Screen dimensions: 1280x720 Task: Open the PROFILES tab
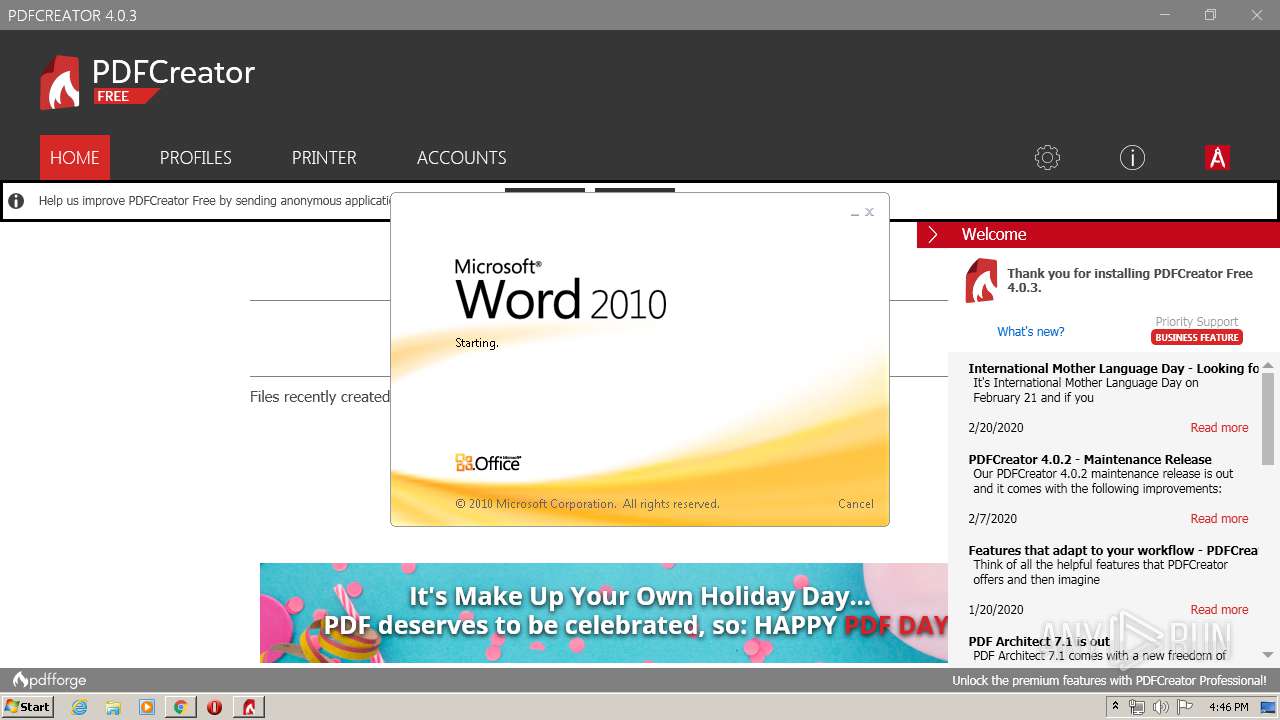[196, 157]
